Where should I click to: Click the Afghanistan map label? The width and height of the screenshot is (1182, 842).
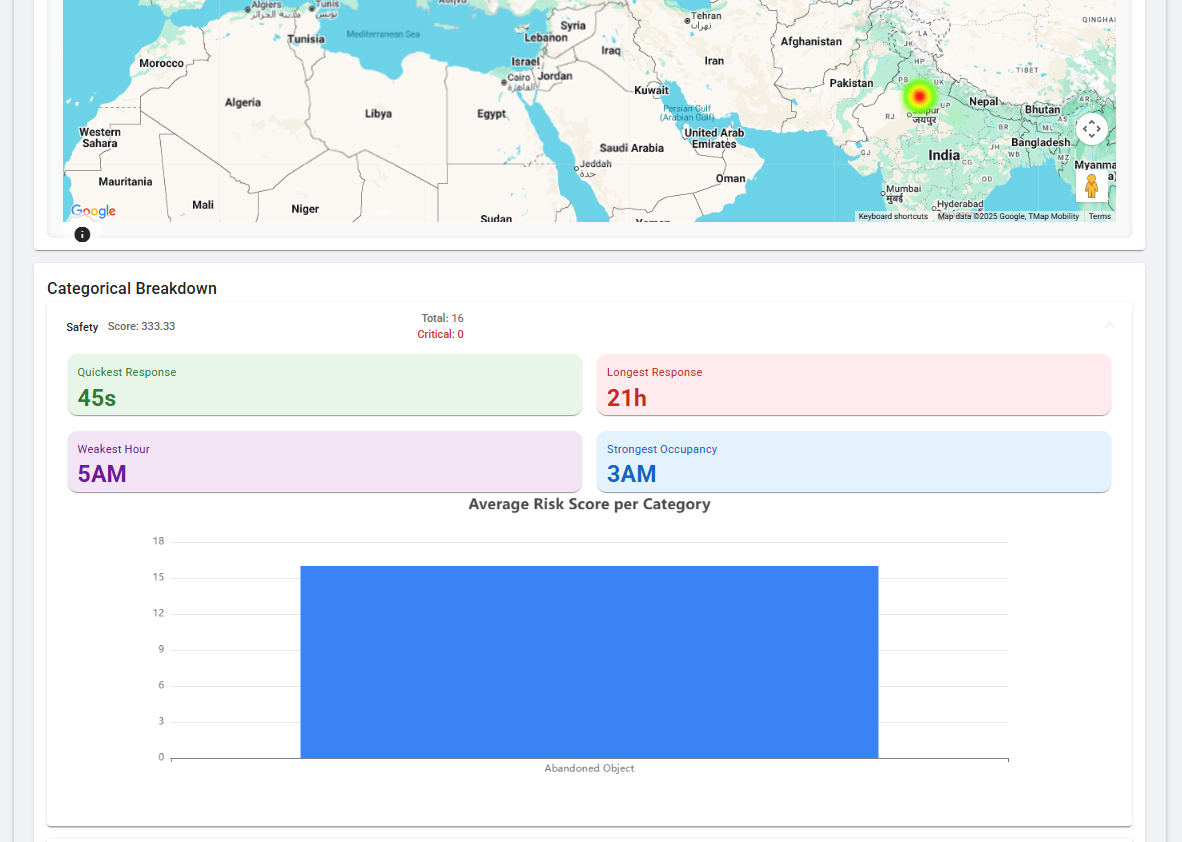(x=811, y=41)
